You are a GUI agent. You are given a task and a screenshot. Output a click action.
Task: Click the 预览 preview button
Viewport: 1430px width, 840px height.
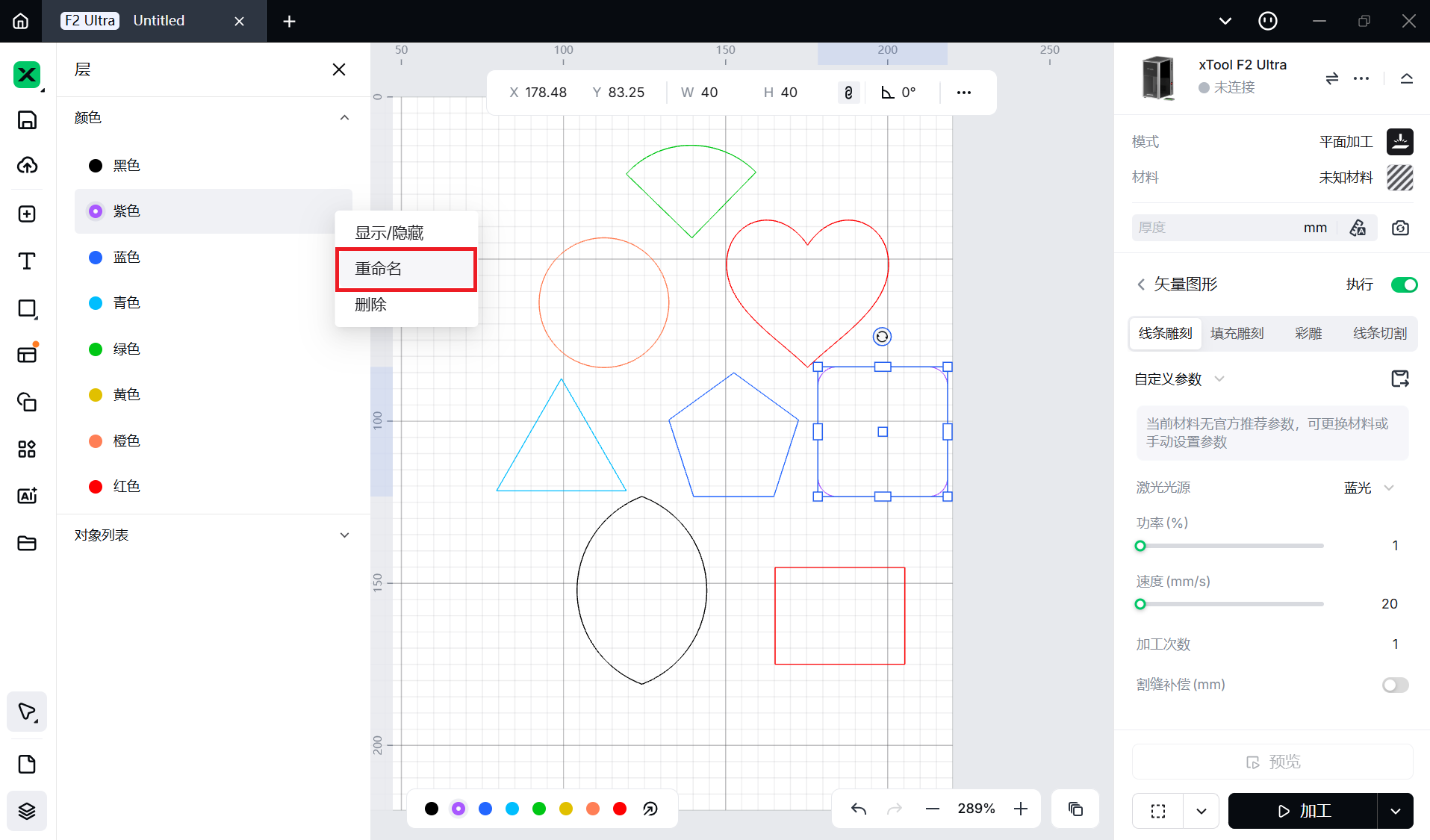1272,762
